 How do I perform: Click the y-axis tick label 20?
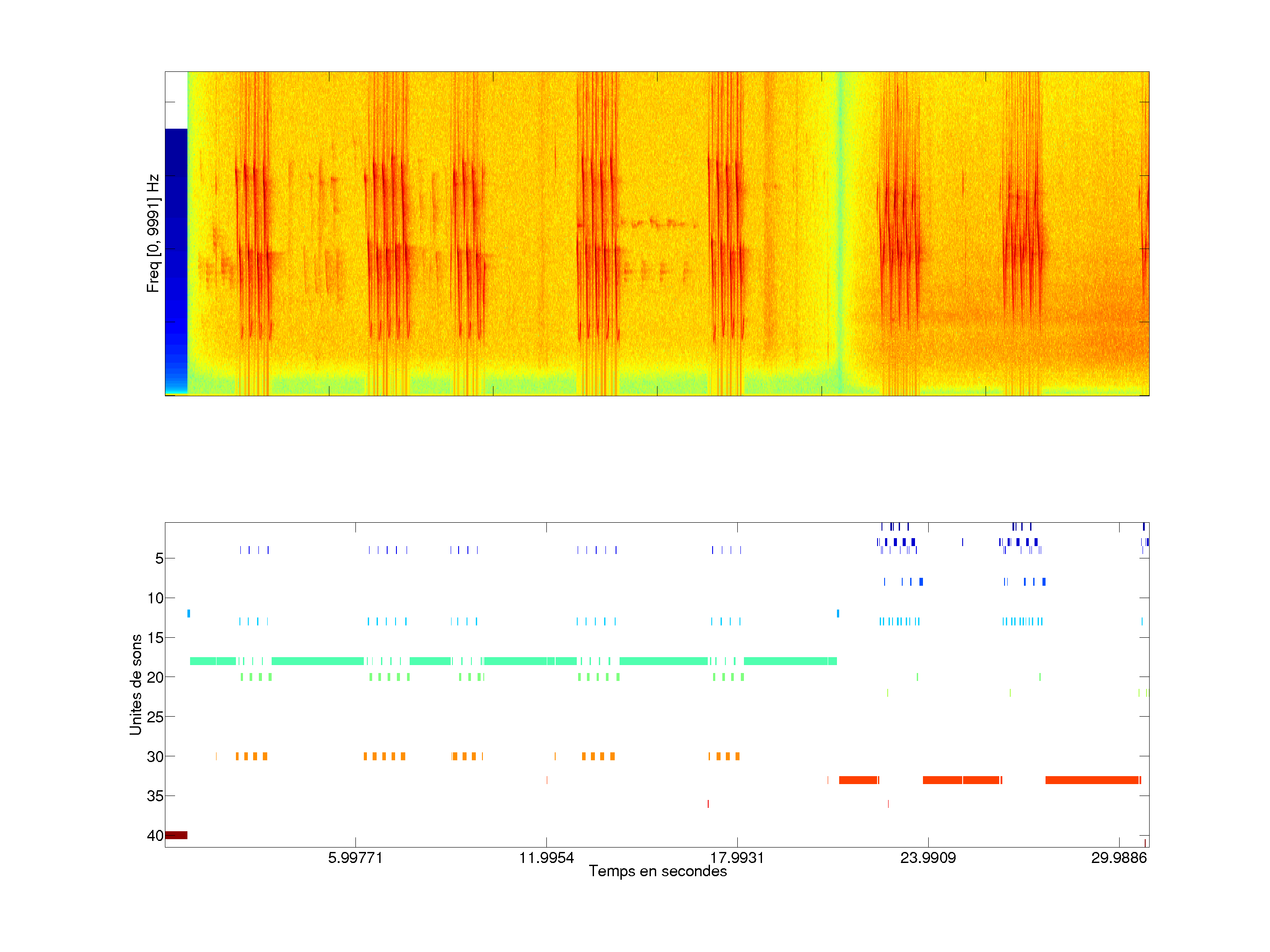click(x=155, y=678)
